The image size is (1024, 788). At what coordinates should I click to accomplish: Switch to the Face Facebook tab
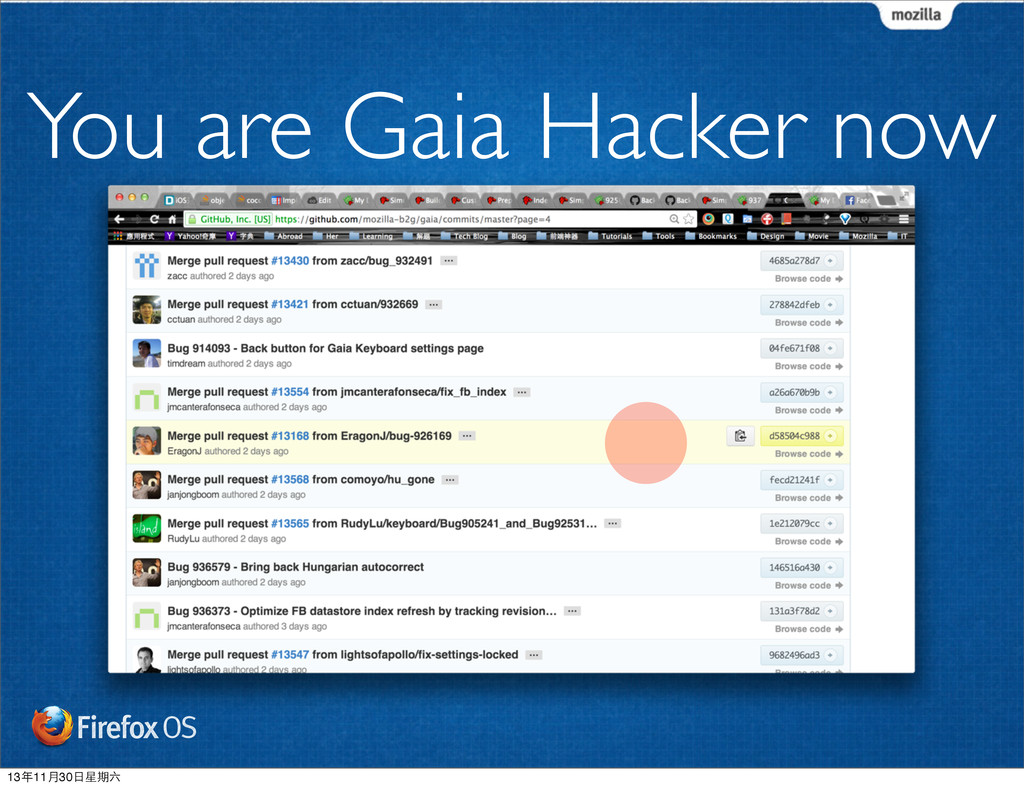[x=857, y=200]
